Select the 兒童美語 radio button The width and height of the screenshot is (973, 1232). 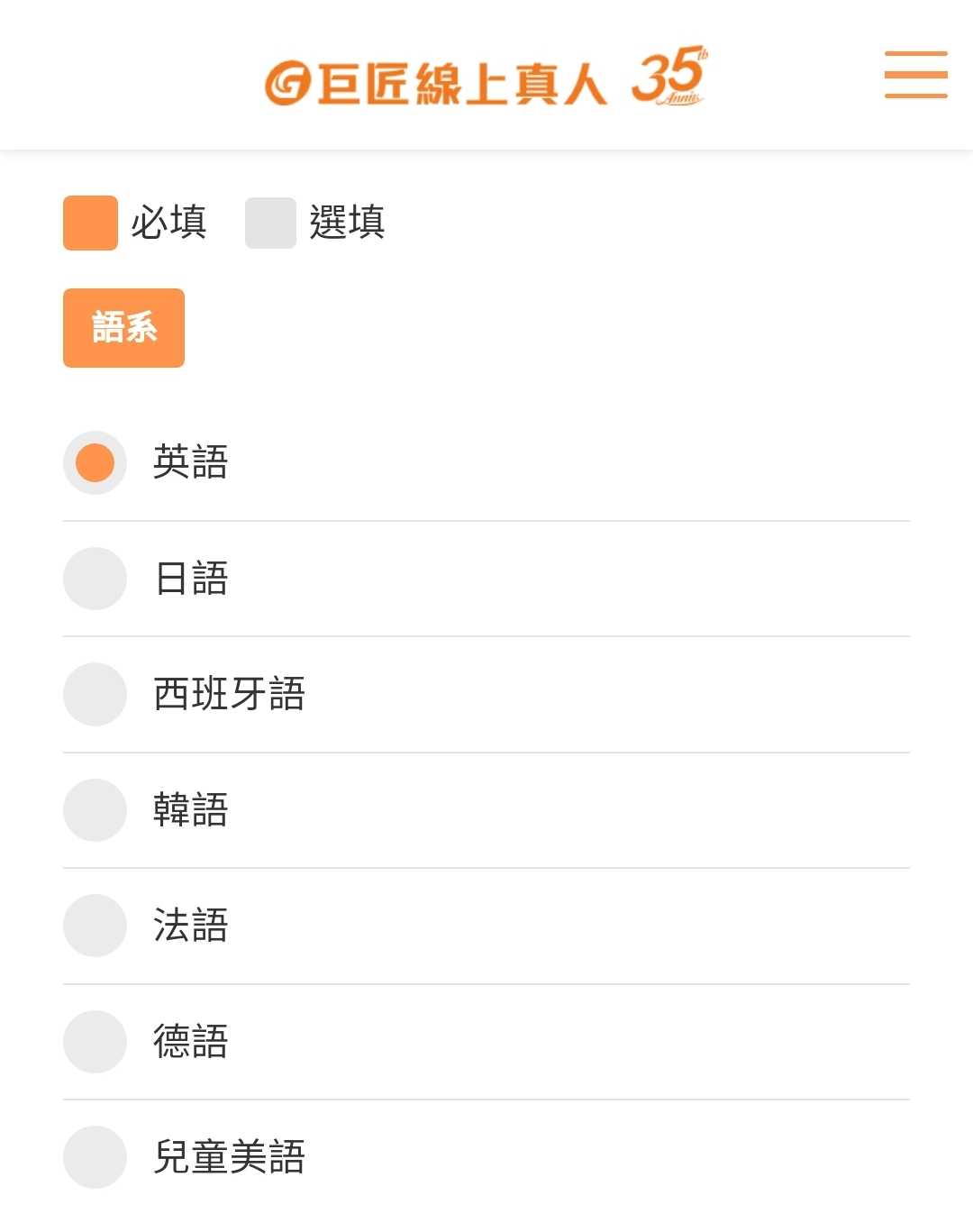point(95,1157)
